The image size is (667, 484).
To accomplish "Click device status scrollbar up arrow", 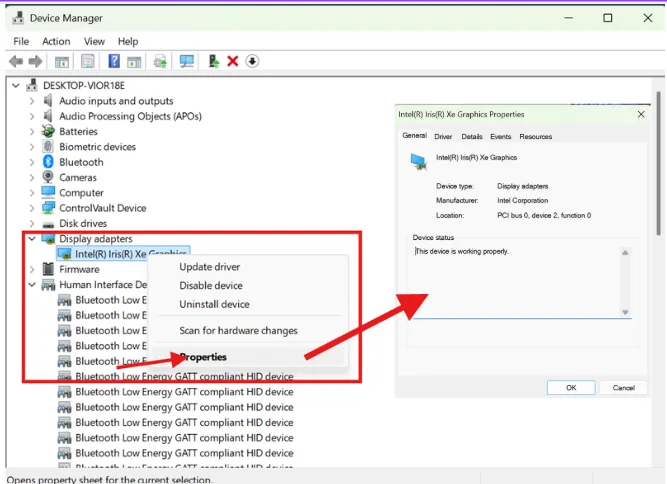I will pyautogui.click(x=625, y=253).
